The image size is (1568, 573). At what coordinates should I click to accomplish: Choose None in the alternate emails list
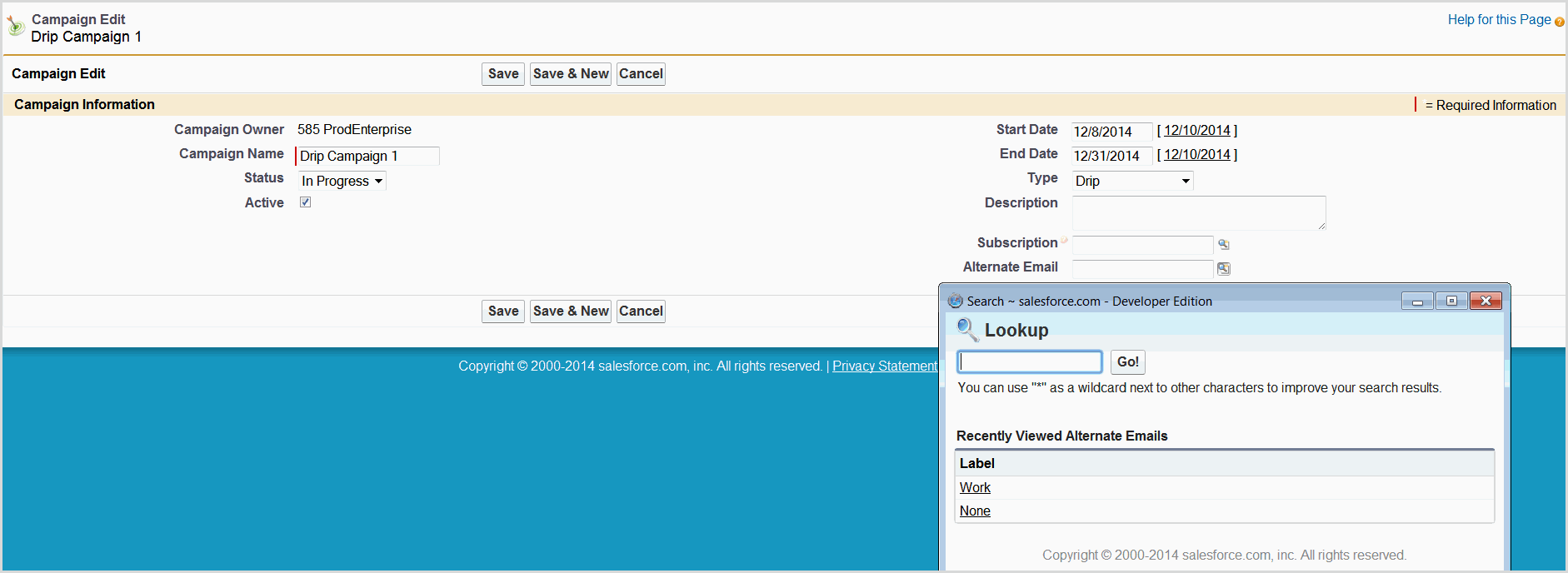[975, 511]
